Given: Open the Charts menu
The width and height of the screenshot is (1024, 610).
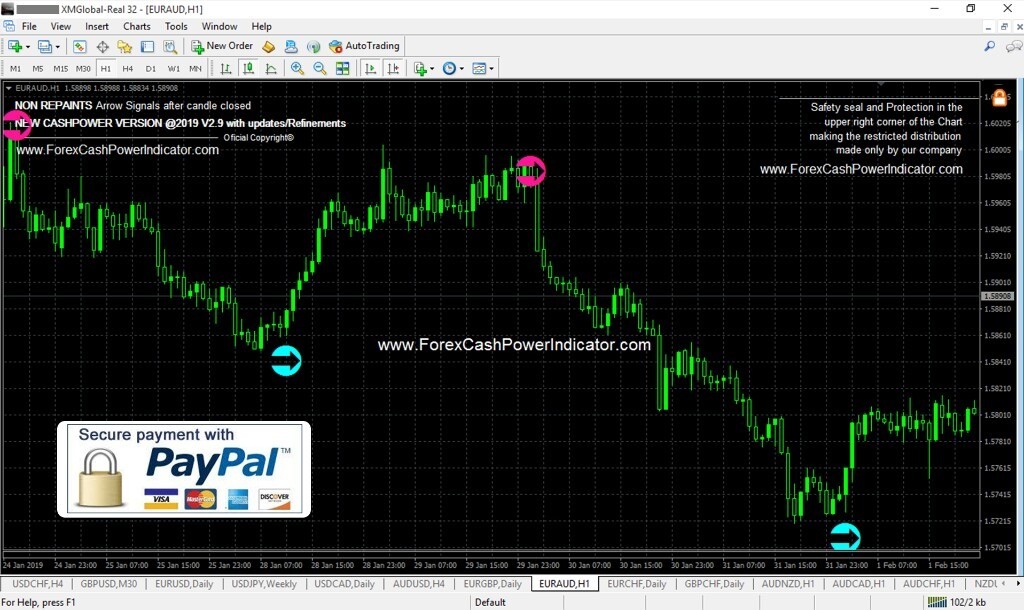Looking at the screenshot, I should [136, 26].
